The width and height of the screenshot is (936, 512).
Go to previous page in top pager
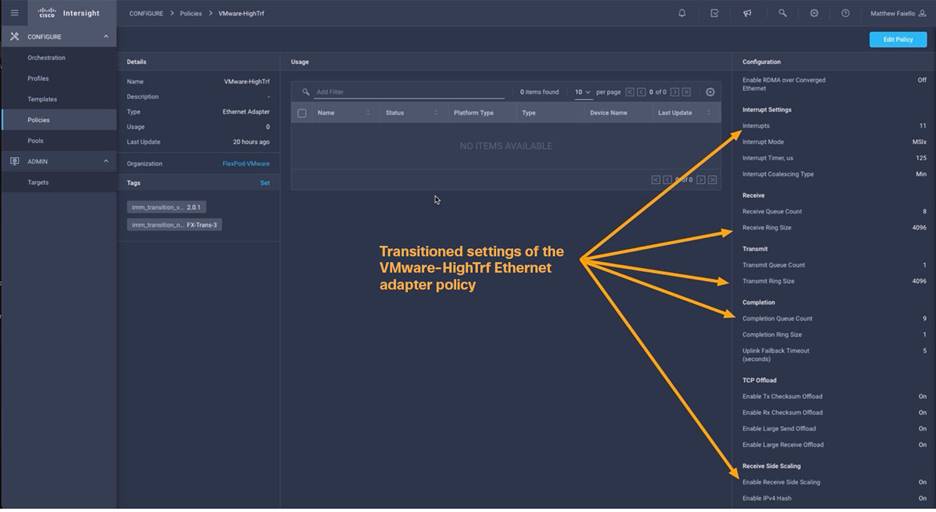point(641,92)
